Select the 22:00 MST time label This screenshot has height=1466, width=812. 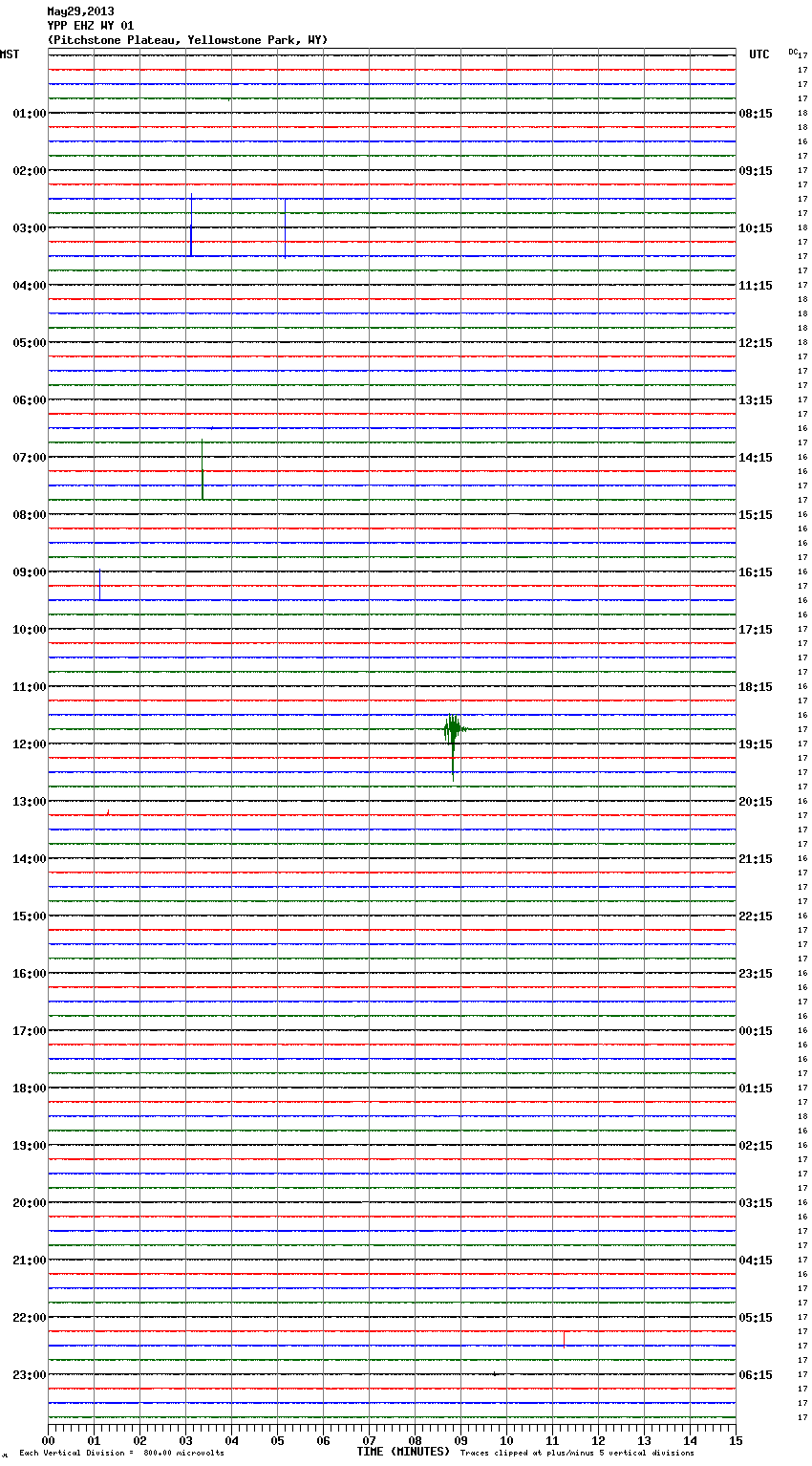click(30, 1318)
